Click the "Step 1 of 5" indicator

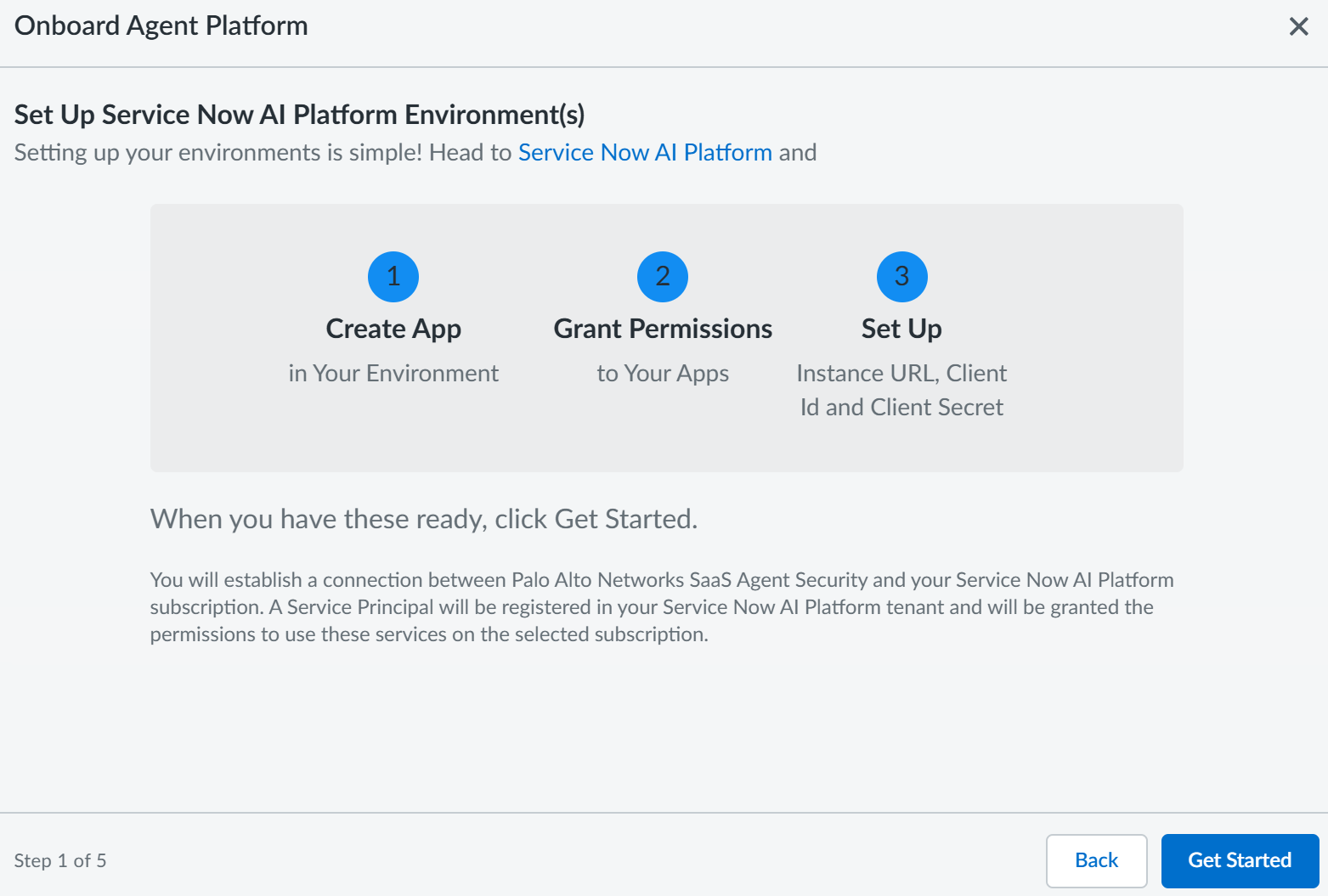pyautogui.click(x=60, y=861)
